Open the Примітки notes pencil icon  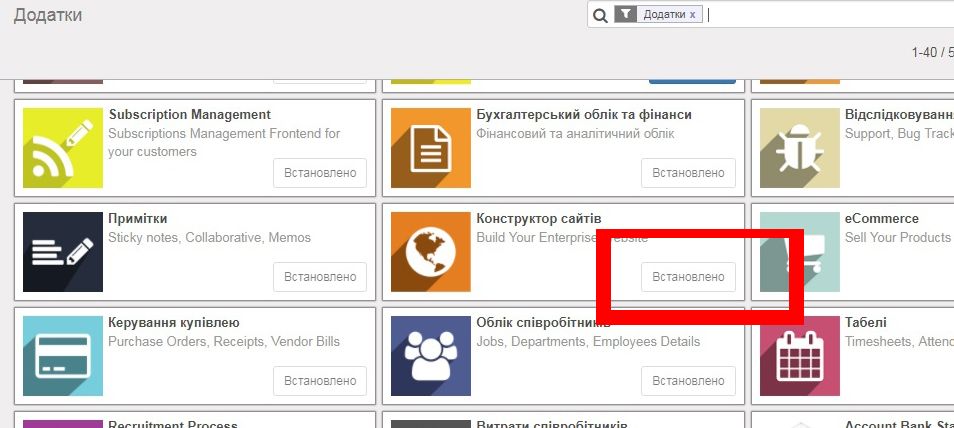(63, 252)
